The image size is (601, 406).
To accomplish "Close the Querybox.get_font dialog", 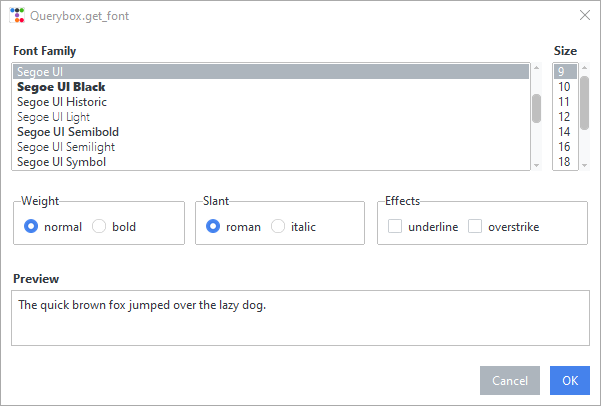I will 585,15.
